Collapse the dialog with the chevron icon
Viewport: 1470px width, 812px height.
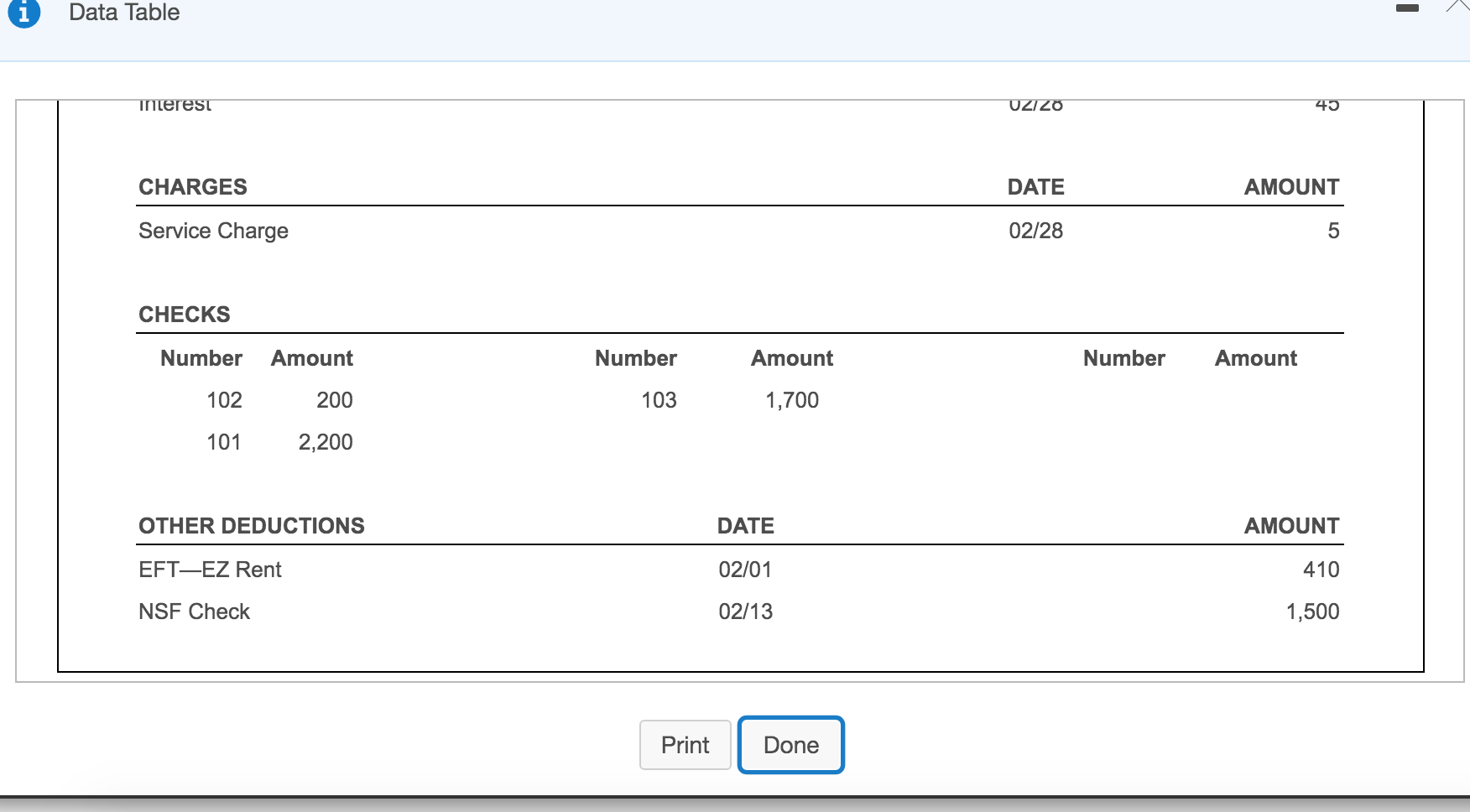(x=1459, y=7)
